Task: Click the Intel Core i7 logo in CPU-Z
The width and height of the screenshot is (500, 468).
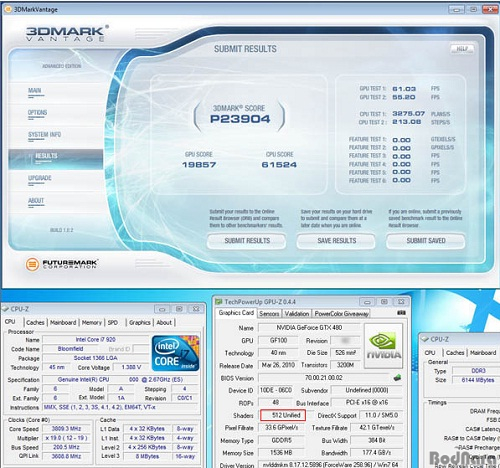Action: click(175, 353)
